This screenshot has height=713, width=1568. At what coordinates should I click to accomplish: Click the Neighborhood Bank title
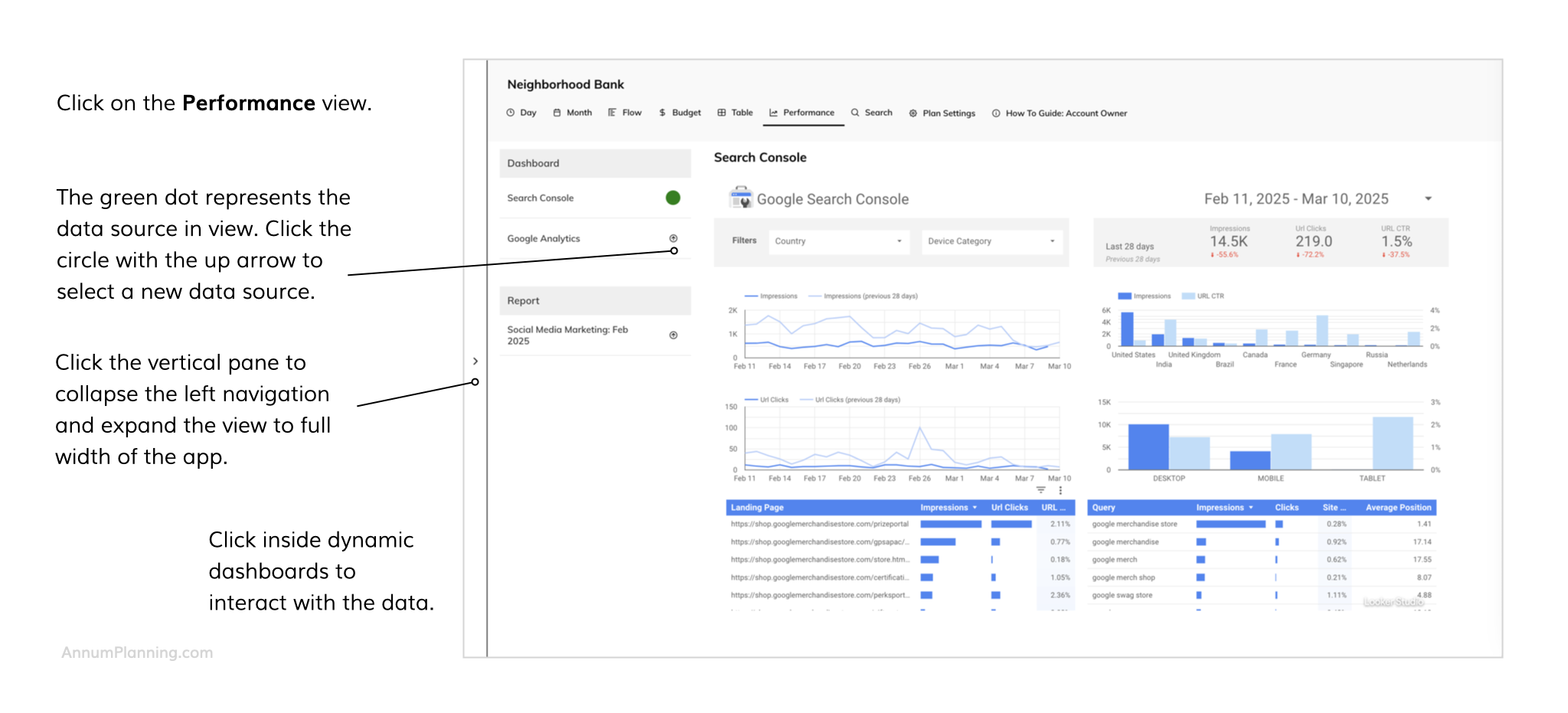coord(565,84)
